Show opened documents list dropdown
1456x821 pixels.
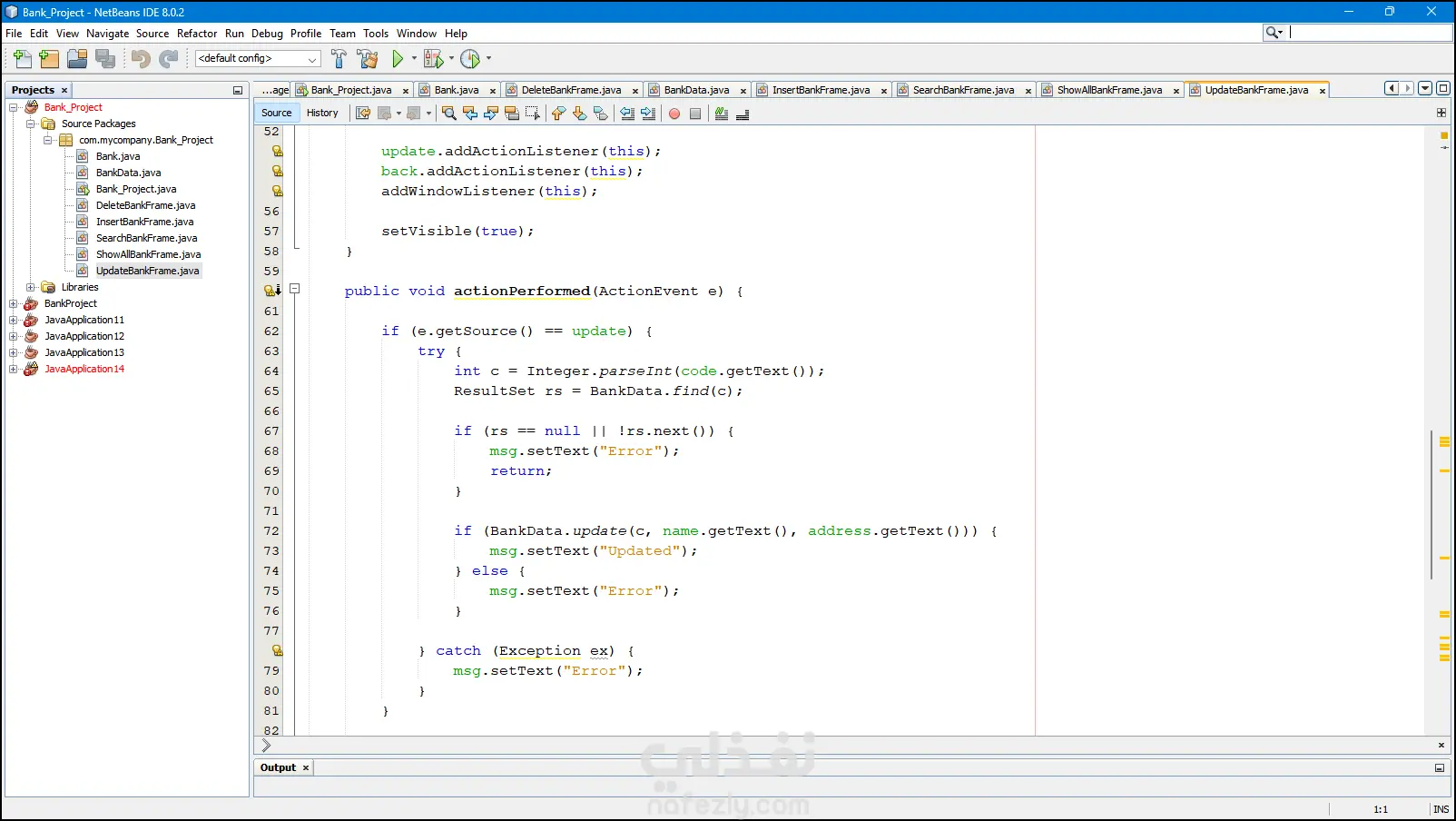(1425, 88)
